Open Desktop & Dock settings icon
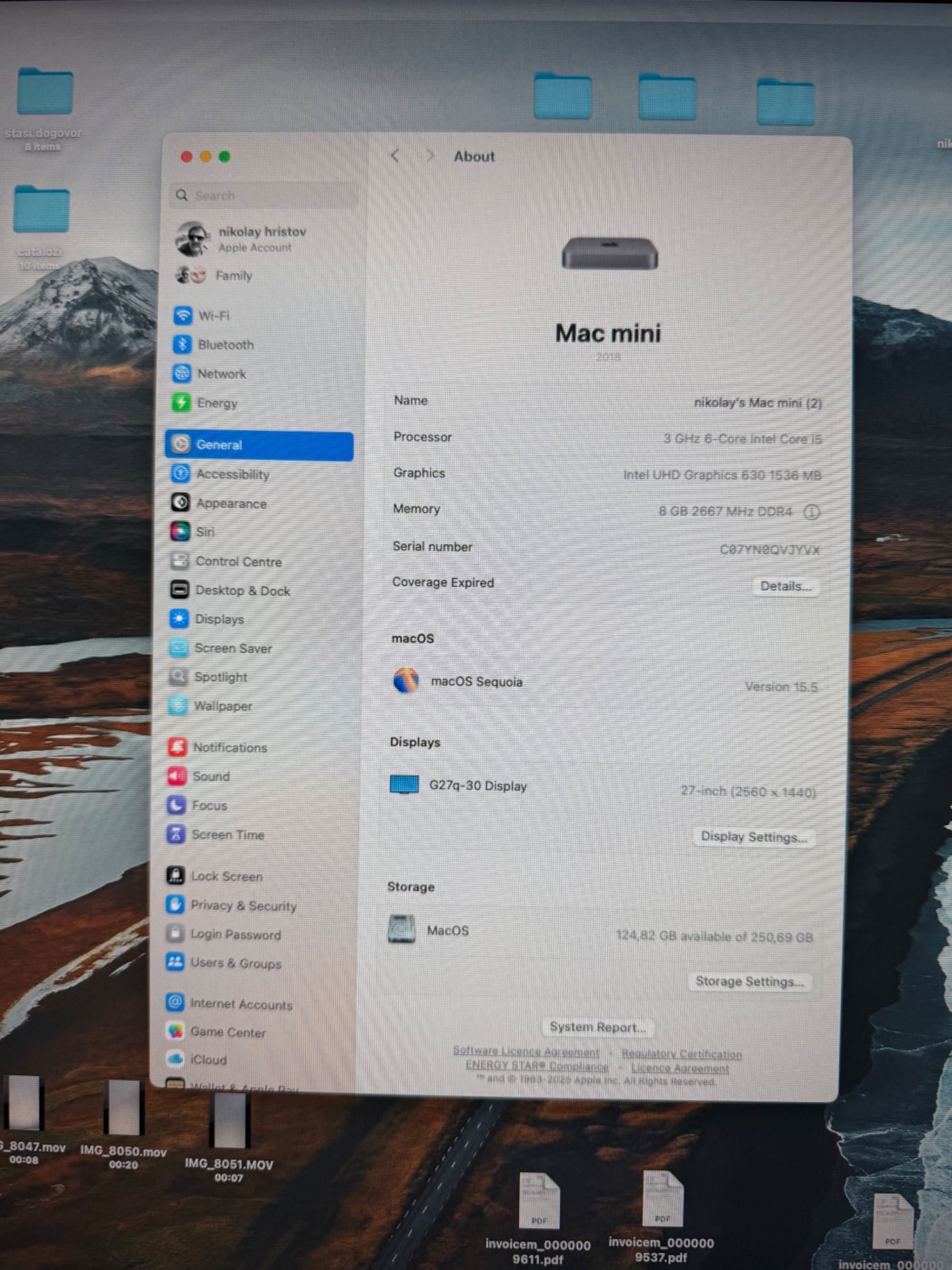 point(179,590)
